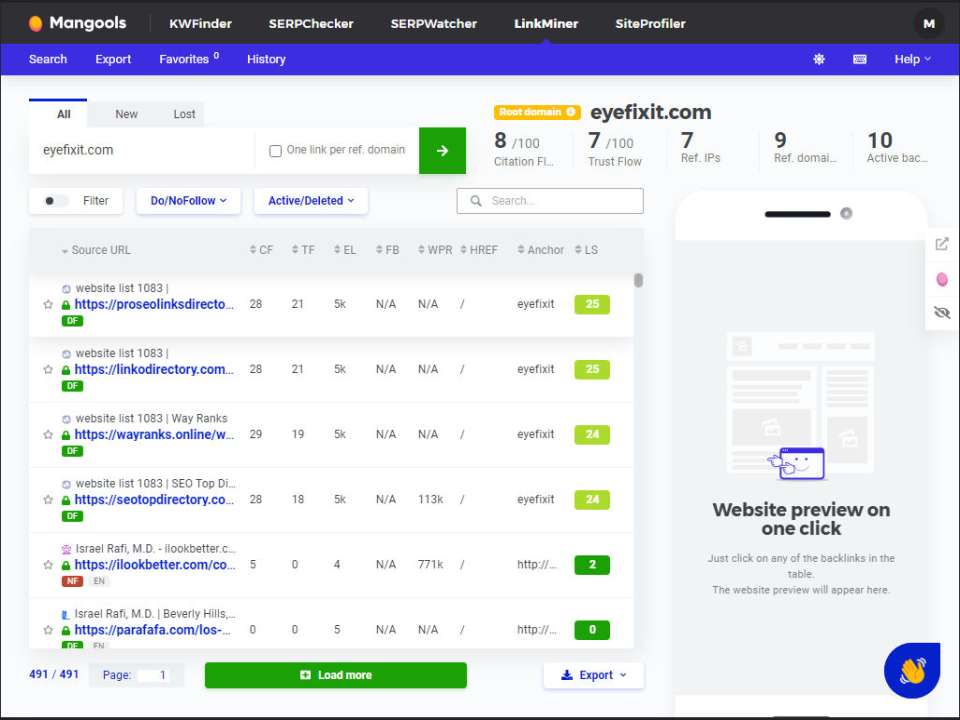Click the Mangools logo
Screen dimensions: 960x720
pyautogui.click(x=77, y=22)
